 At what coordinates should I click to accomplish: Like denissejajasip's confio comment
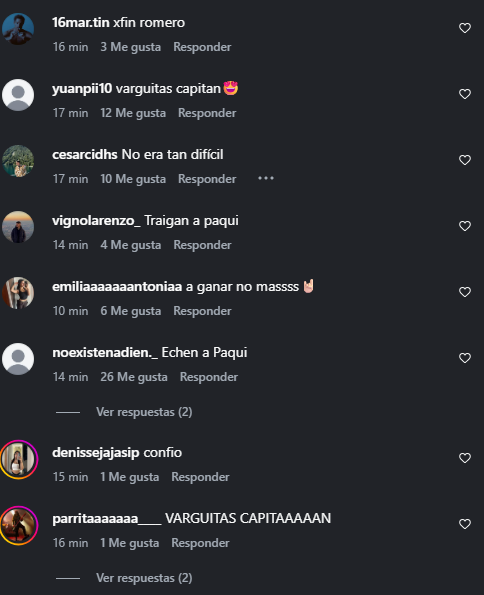coord(465,458)
